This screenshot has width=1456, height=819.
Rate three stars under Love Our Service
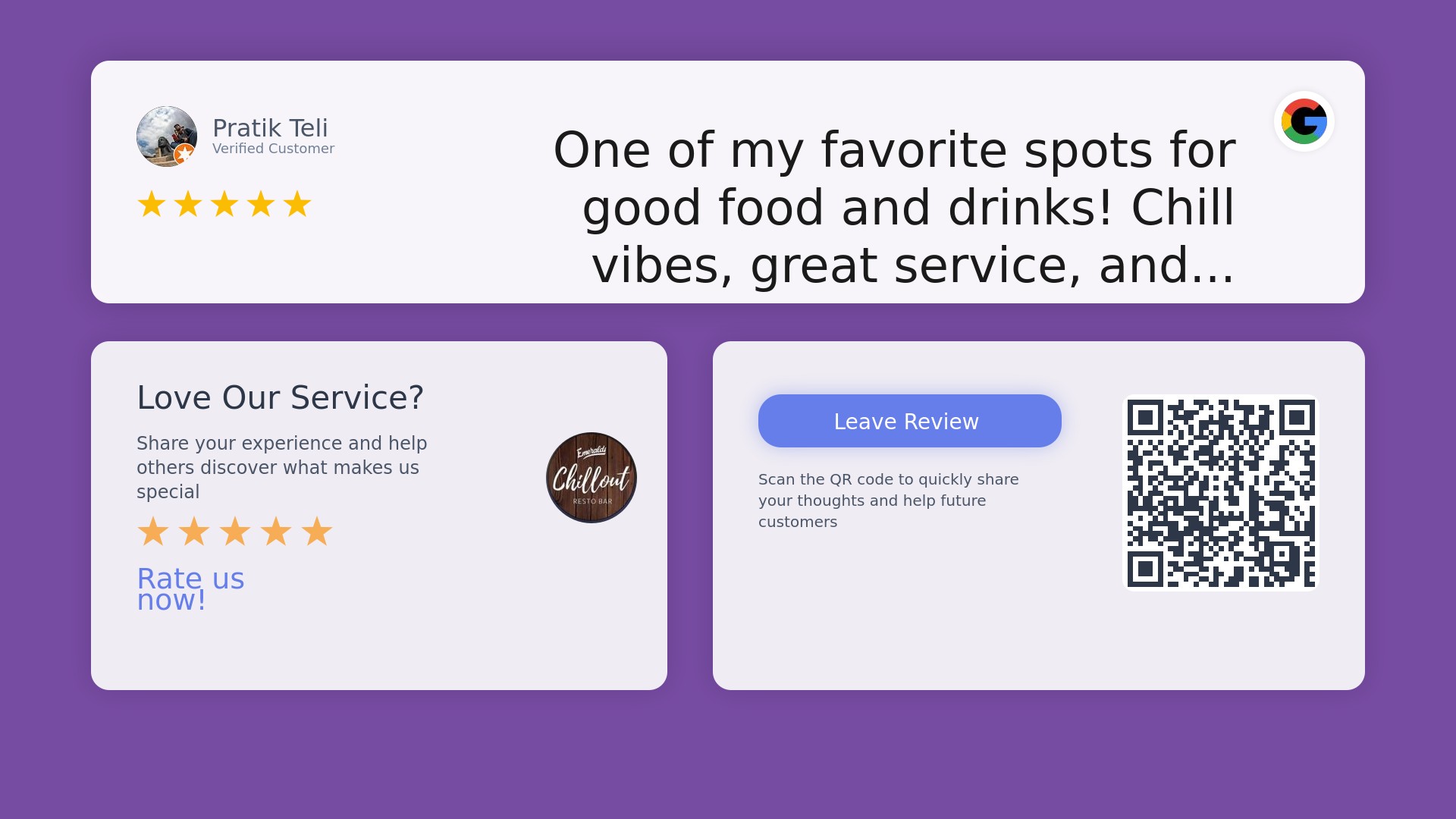[235, 532]
